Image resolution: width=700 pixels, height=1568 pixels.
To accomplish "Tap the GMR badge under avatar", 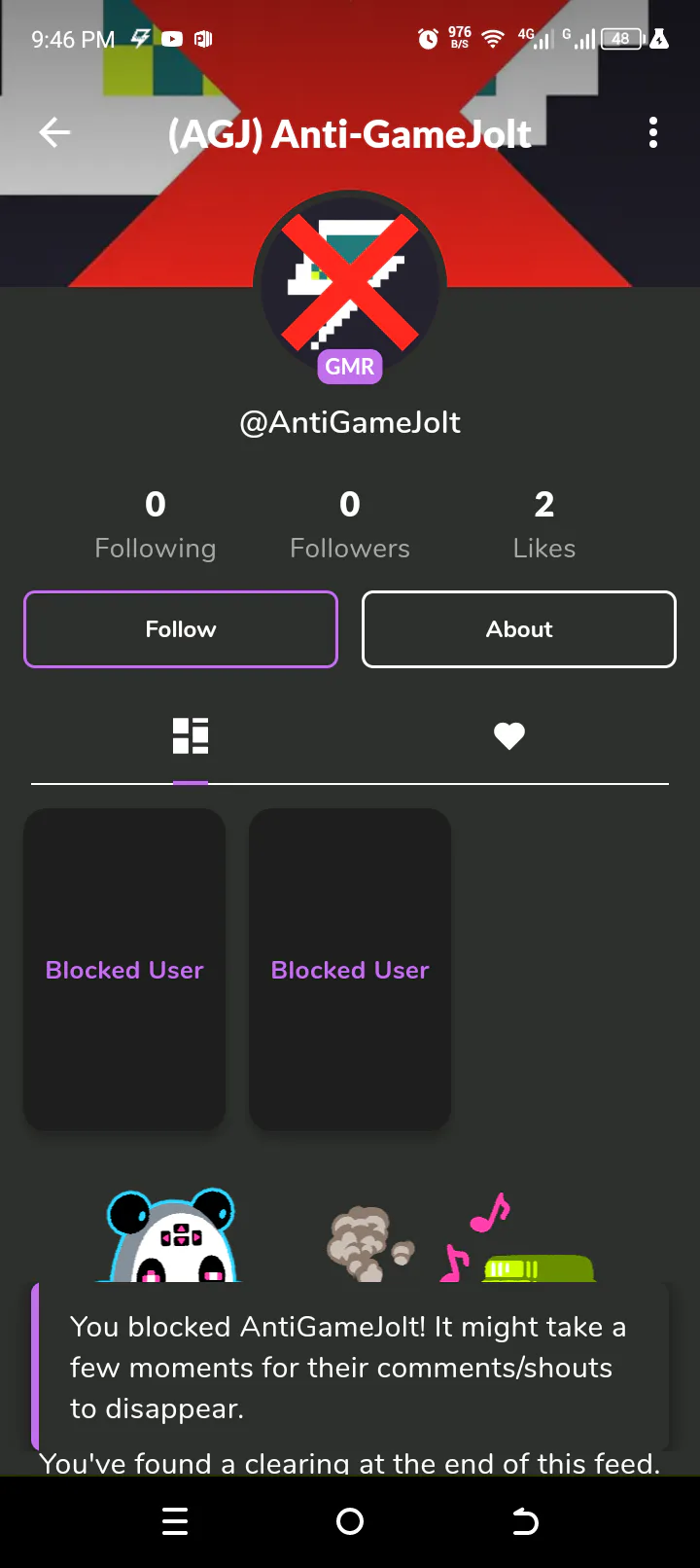I will (350, 367).
